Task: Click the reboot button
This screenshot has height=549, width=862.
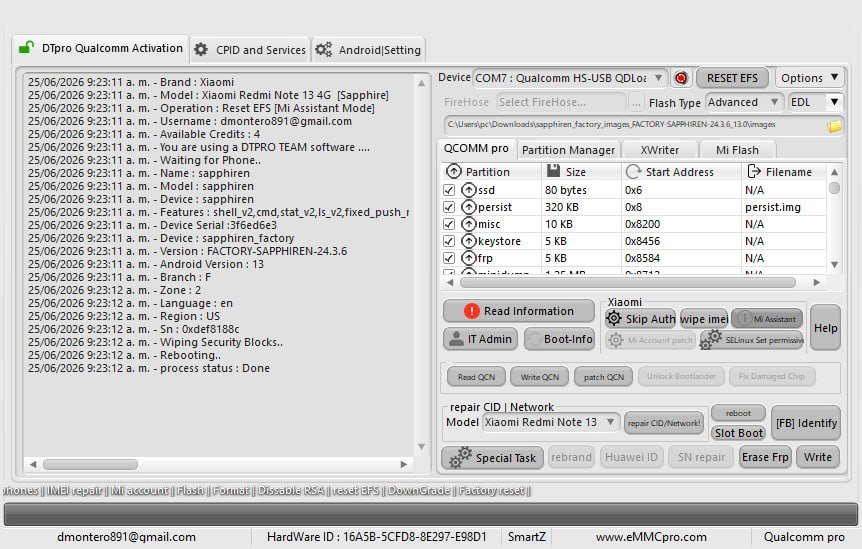Action: click(738, 413)
